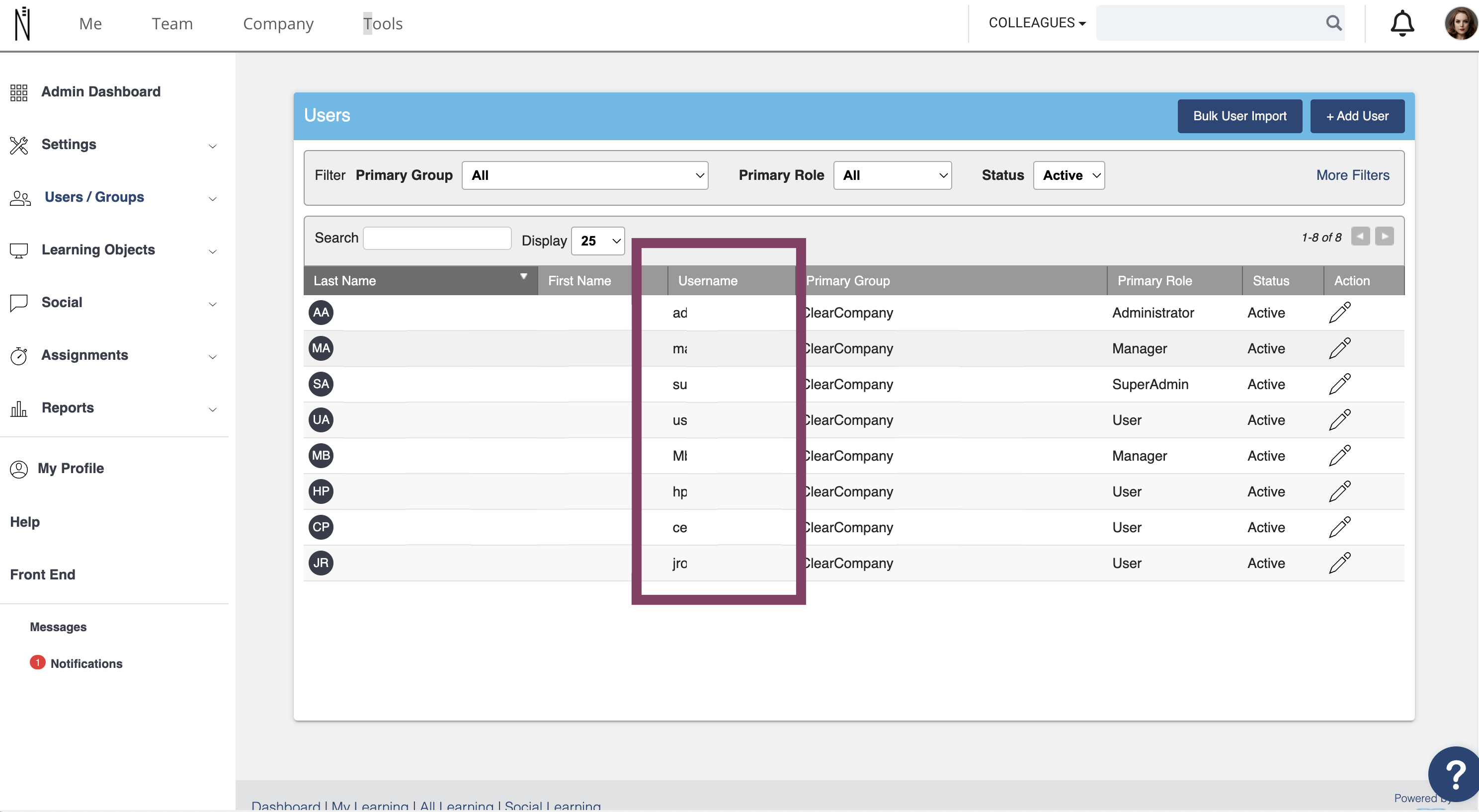The width and height of the screenshot is (1479, 812).
Task: Open the Tools top menu
Action: tap(383, 23)
